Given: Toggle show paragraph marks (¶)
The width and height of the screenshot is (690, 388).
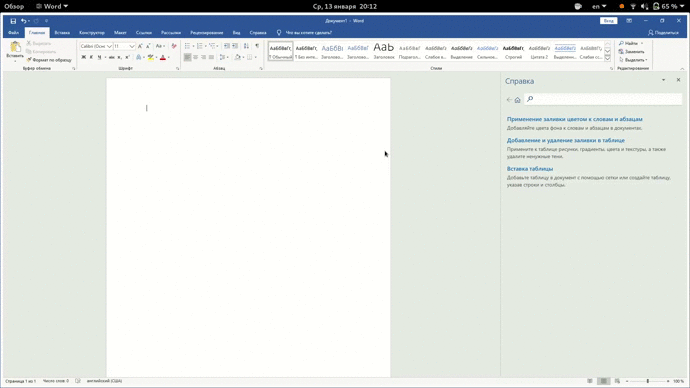Looking at the screenshot, I should coord(257,46).
